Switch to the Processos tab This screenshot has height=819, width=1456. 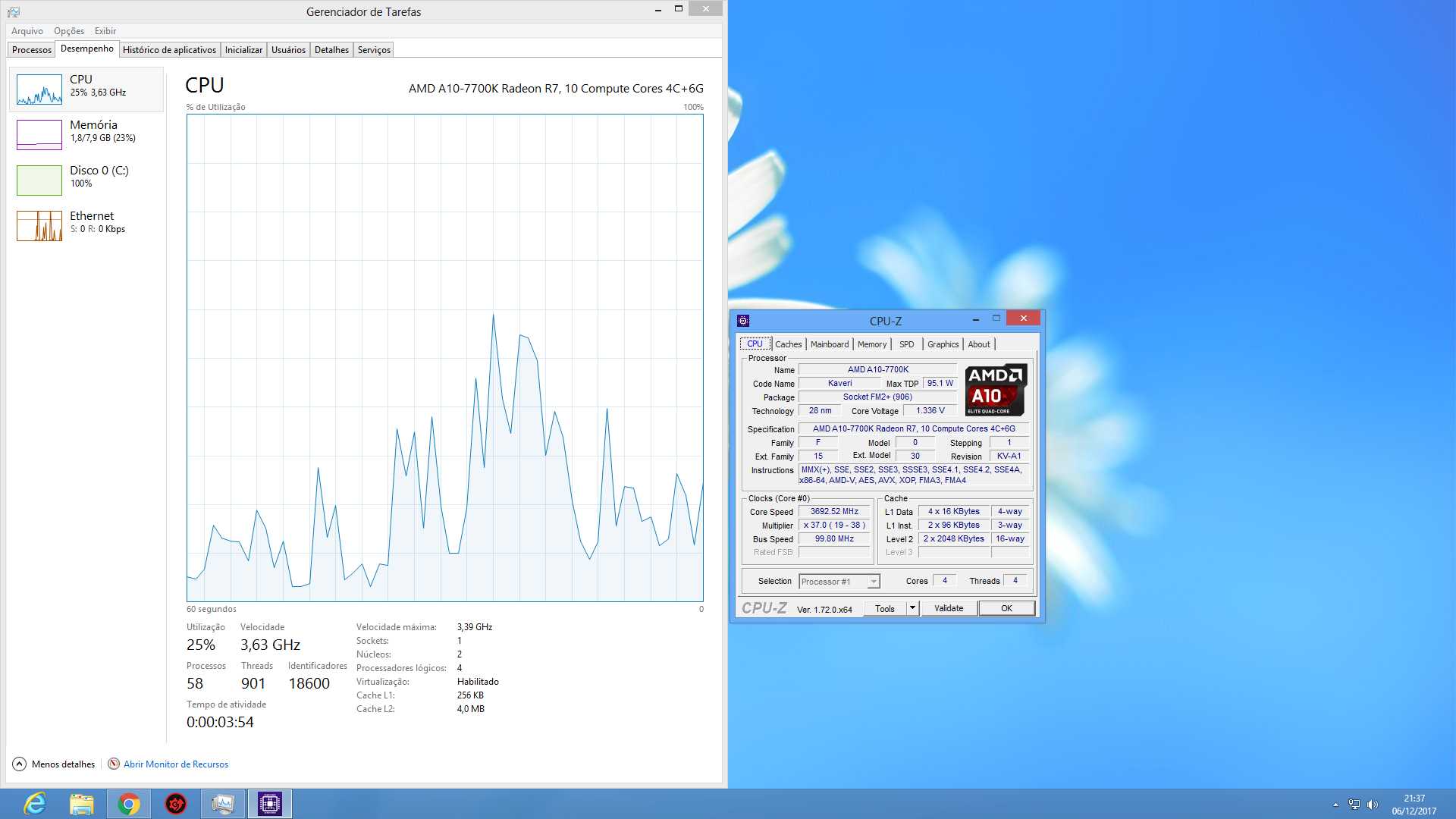click(32, 50)
